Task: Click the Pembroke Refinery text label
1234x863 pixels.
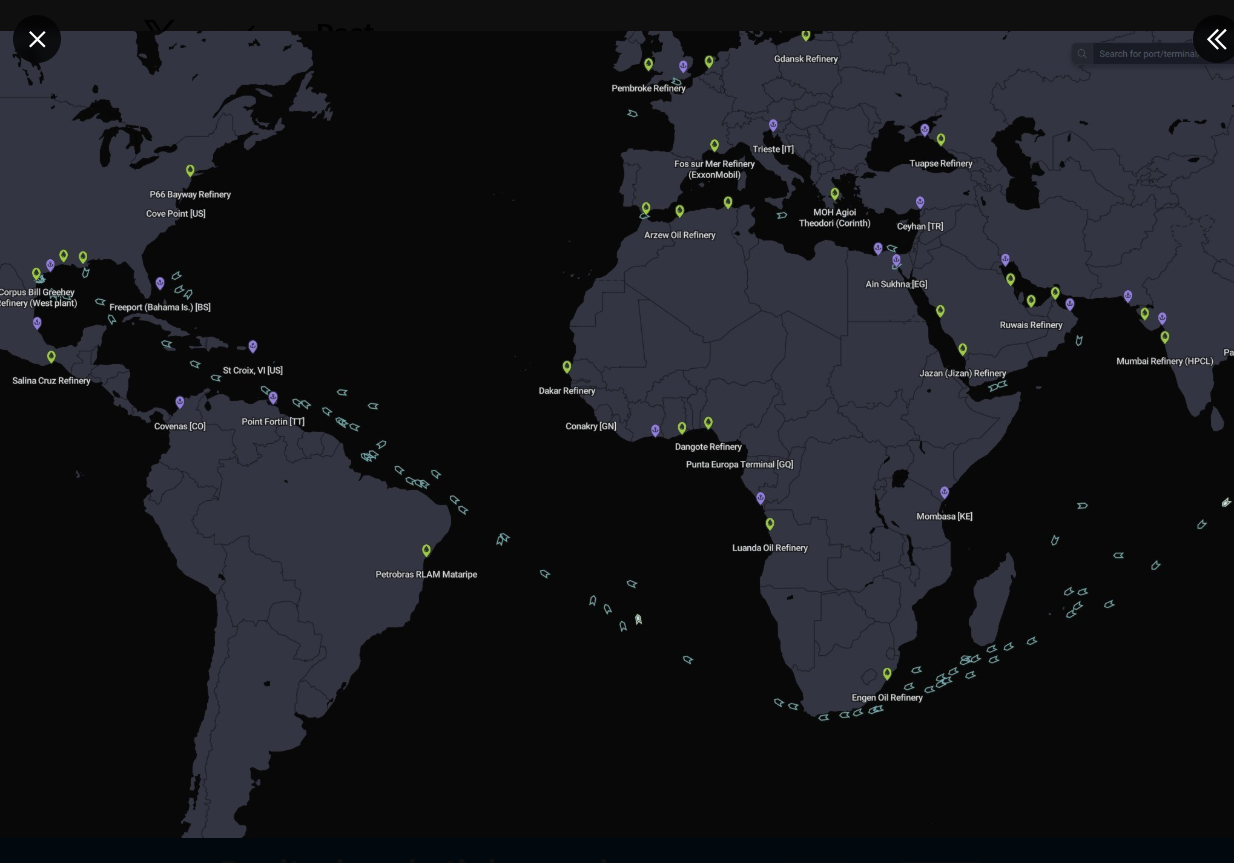Action: point(649,89)
